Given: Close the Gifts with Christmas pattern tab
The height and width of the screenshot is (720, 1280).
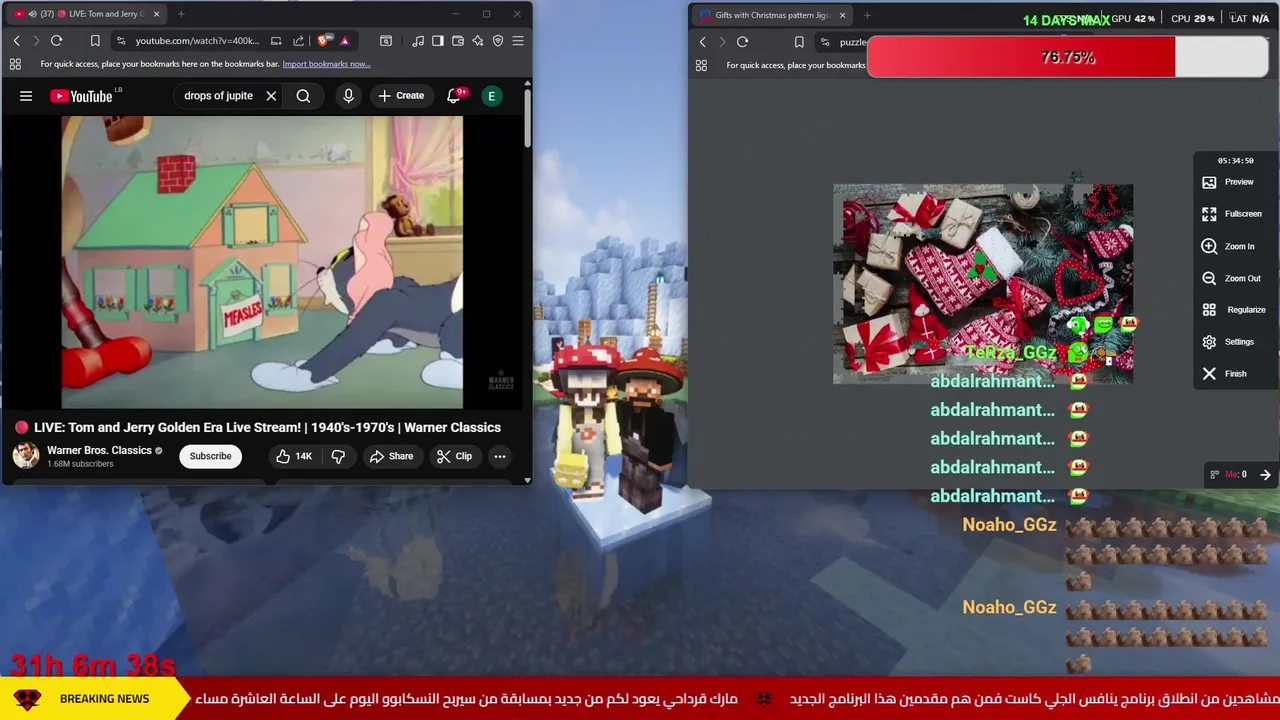Looking at the screenshot, I should (842, 15).
